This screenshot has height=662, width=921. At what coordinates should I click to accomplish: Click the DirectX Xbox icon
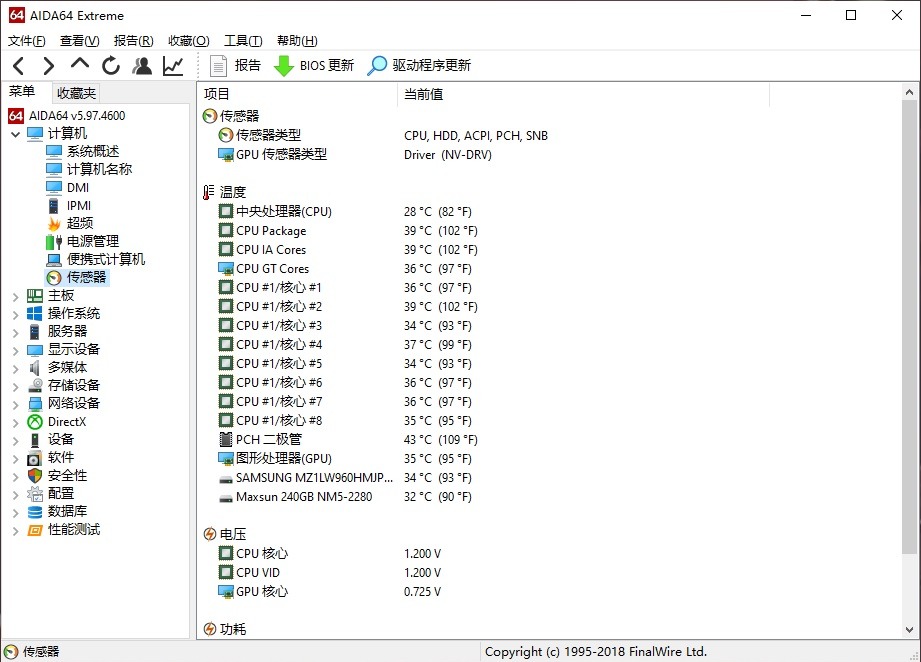point(35,422)
